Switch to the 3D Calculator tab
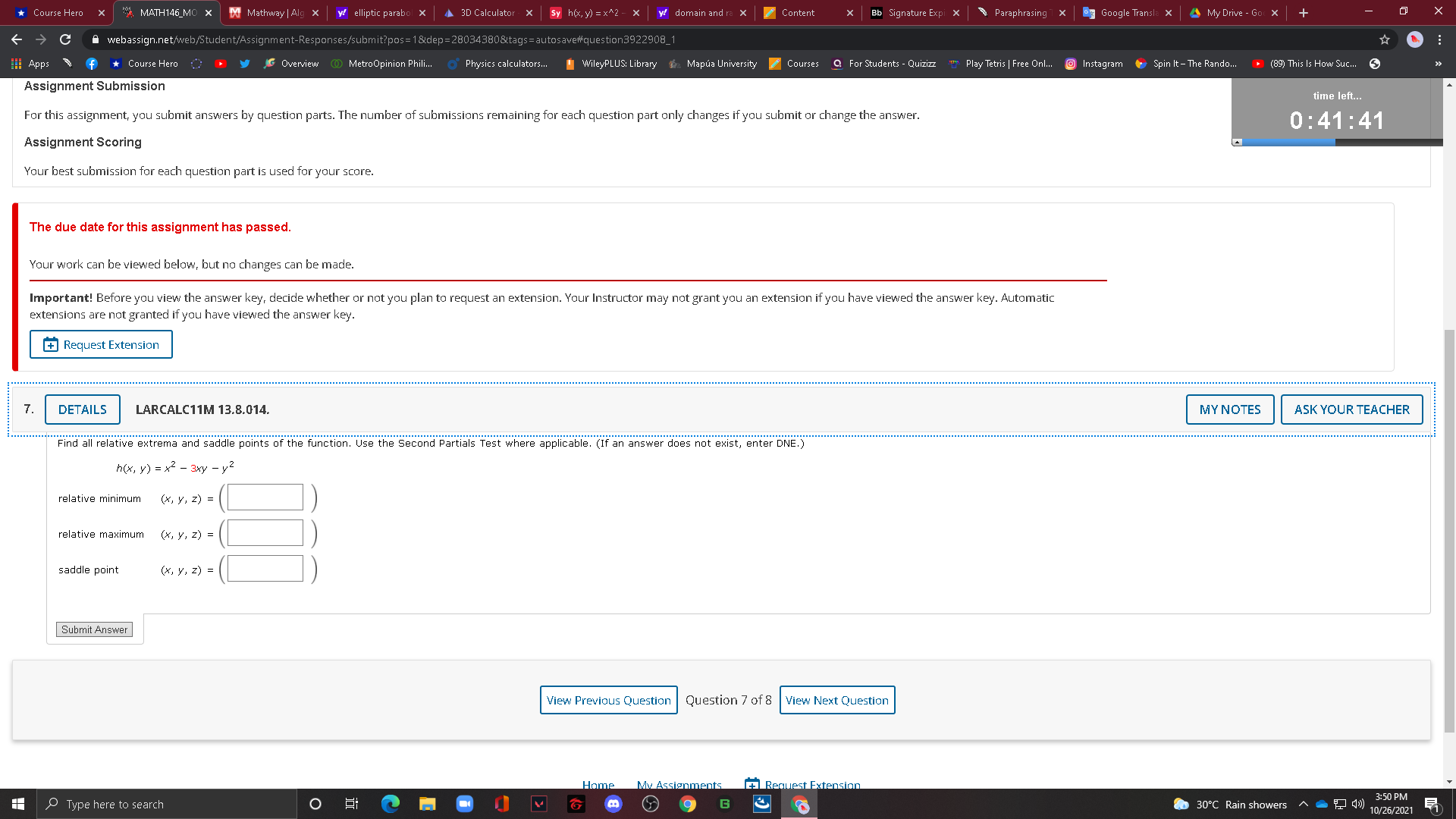Viewport: 1456px width, 819px height. 487,13
